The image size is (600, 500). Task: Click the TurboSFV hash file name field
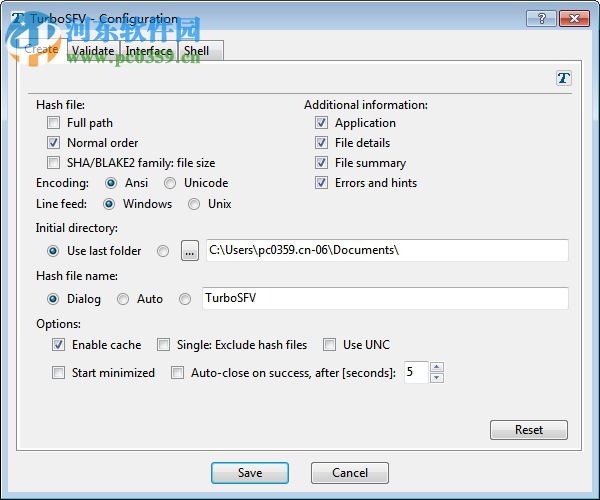pos(385,298)
